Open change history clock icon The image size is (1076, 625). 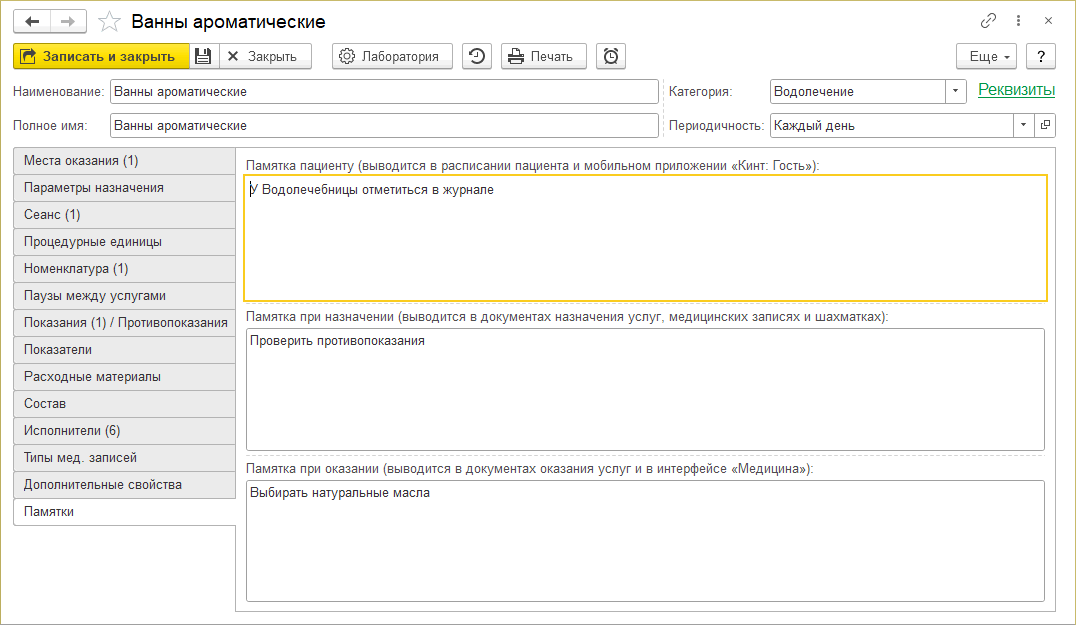[476, 56]
